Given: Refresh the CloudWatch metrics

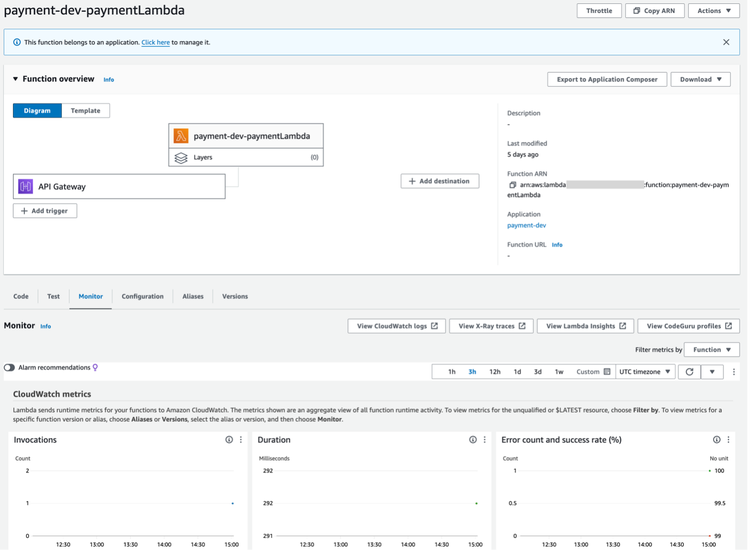Looking at the screenshot, I should click(x=689, y=372).
